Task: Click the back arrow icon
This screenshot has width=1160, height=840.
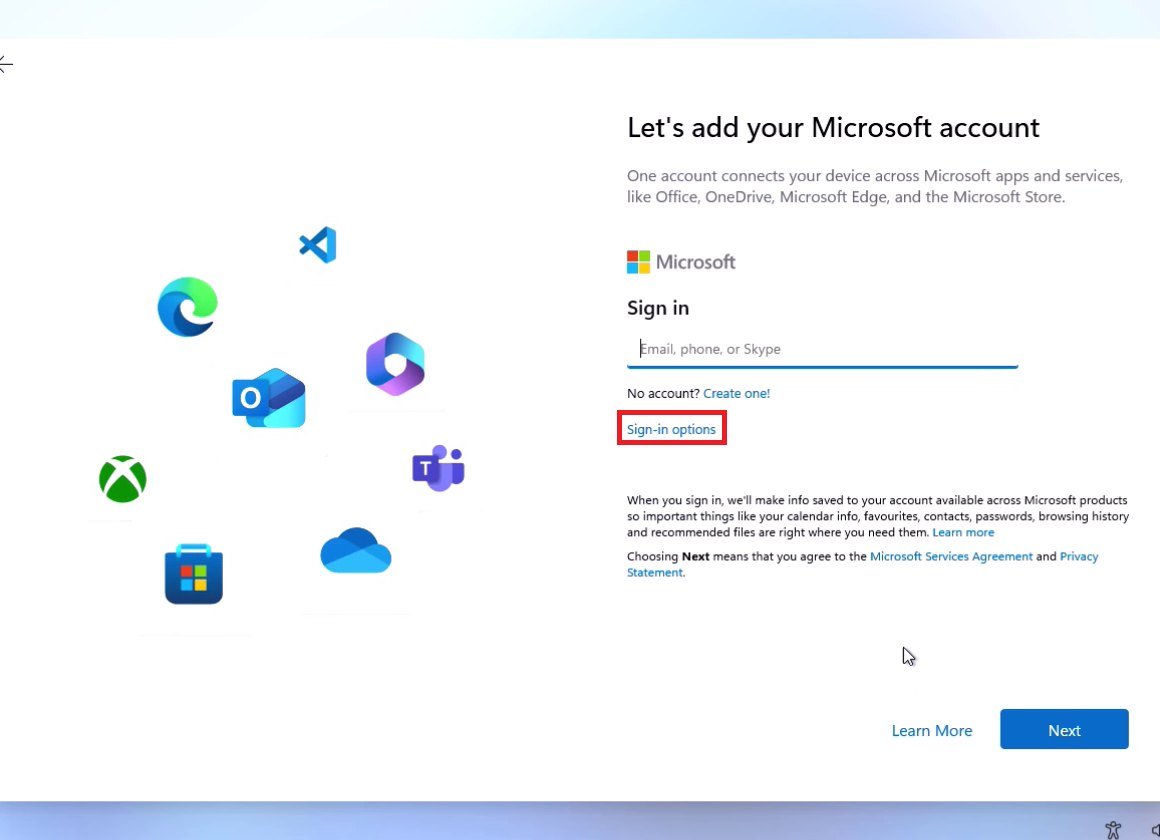Action: (5, 65)
